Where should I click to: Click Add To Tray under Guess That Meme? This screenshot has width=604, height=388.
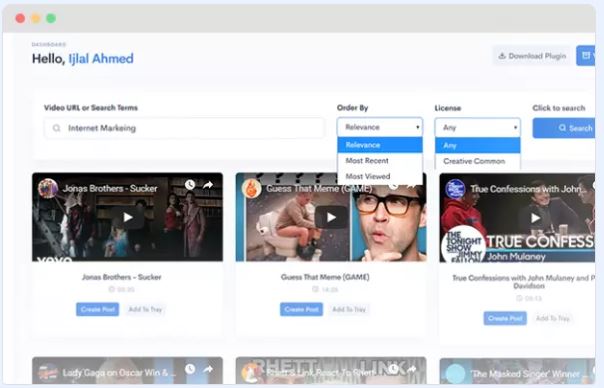coord(349,309)
